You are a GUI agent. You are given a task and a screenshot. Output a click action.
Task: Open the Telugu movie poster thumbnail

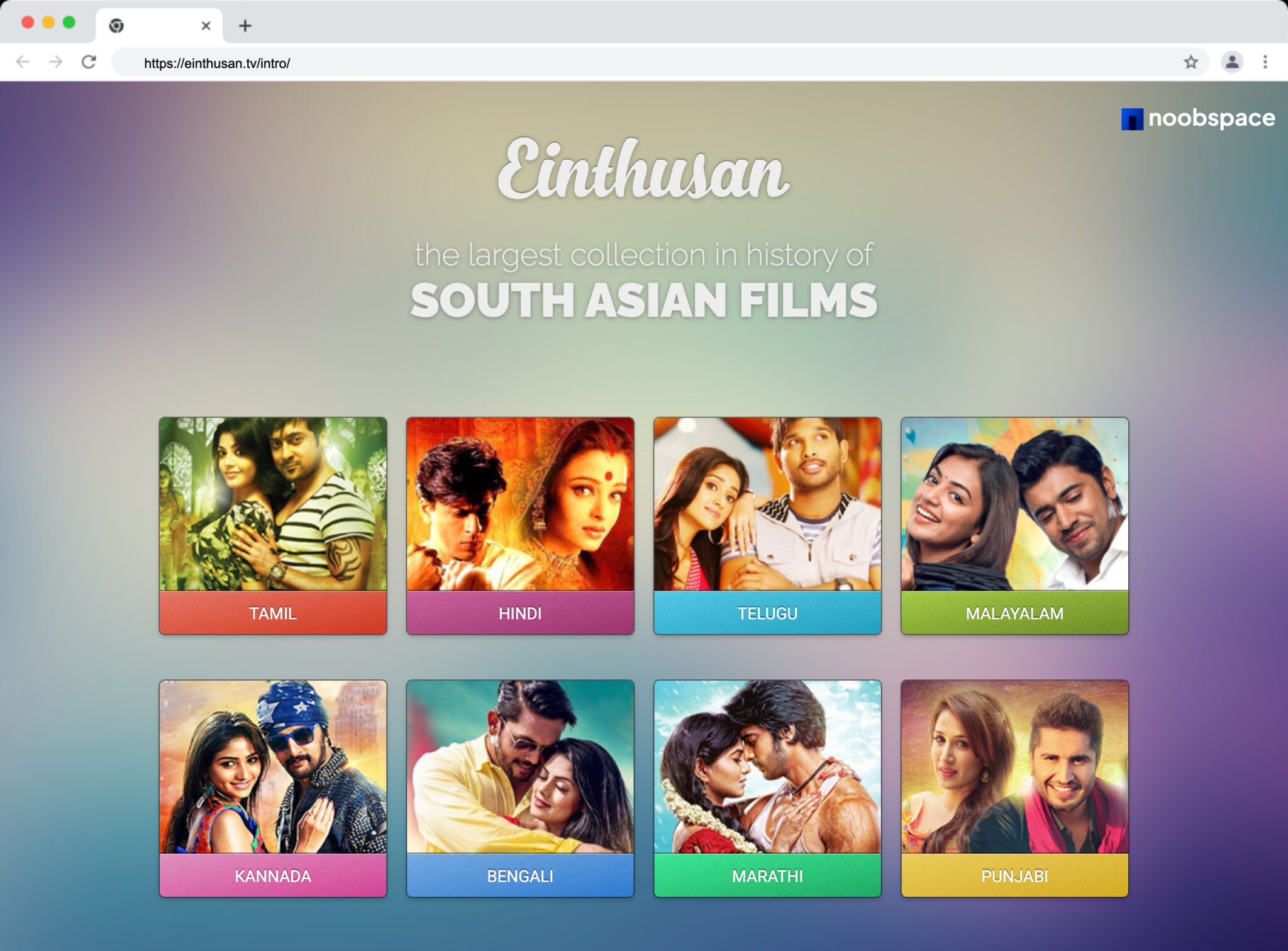pyautogui.click(x=767, y=504)
